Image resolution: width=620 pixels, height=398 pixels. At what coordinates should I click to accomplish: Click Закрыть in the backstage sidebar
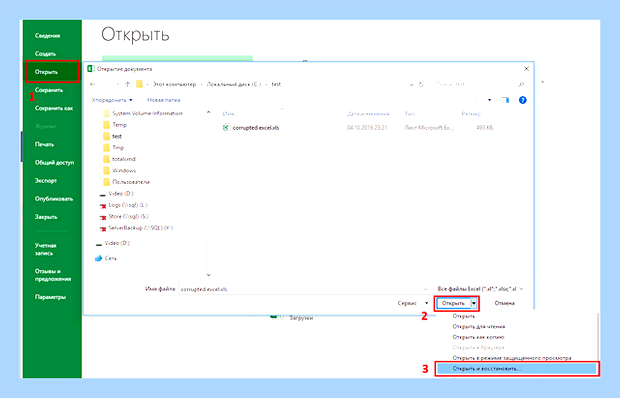tap(46, 217)
